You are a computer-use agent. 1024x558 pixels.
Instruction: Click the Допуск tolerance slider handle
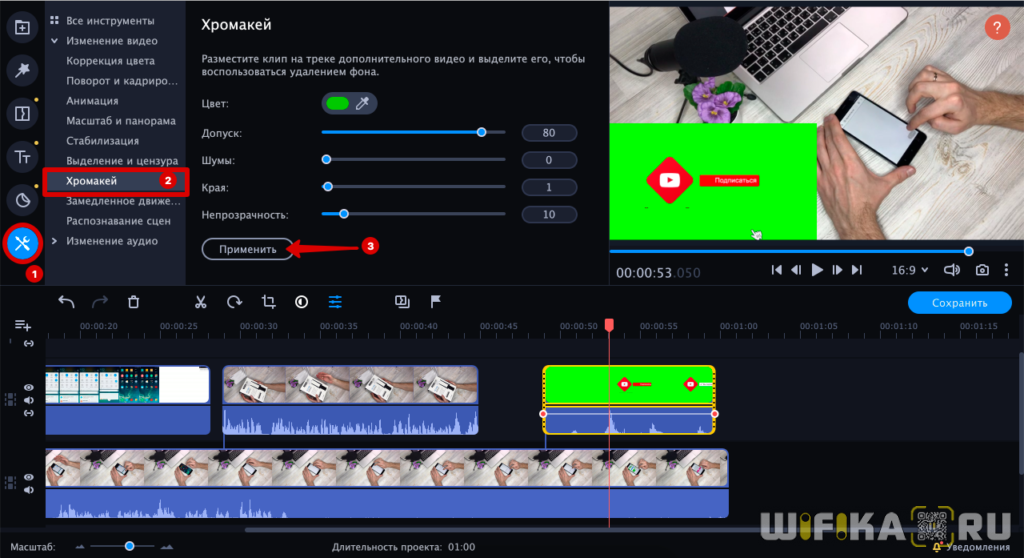pyautogui.click(x=482, y=132)
